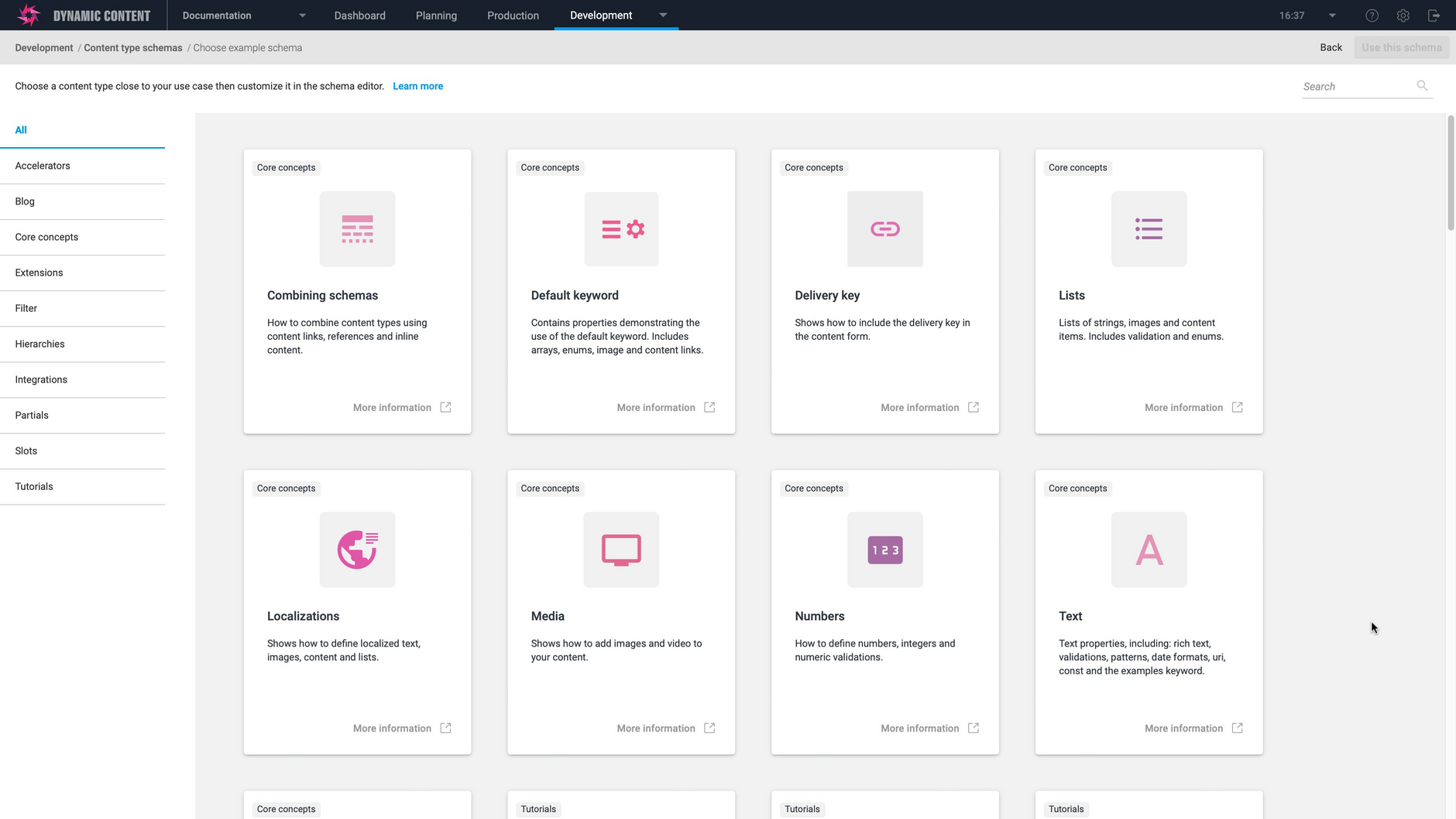Go to the Dashboard tab
The height and width of the screenshot is (819, 1456).
coord(359,15)
